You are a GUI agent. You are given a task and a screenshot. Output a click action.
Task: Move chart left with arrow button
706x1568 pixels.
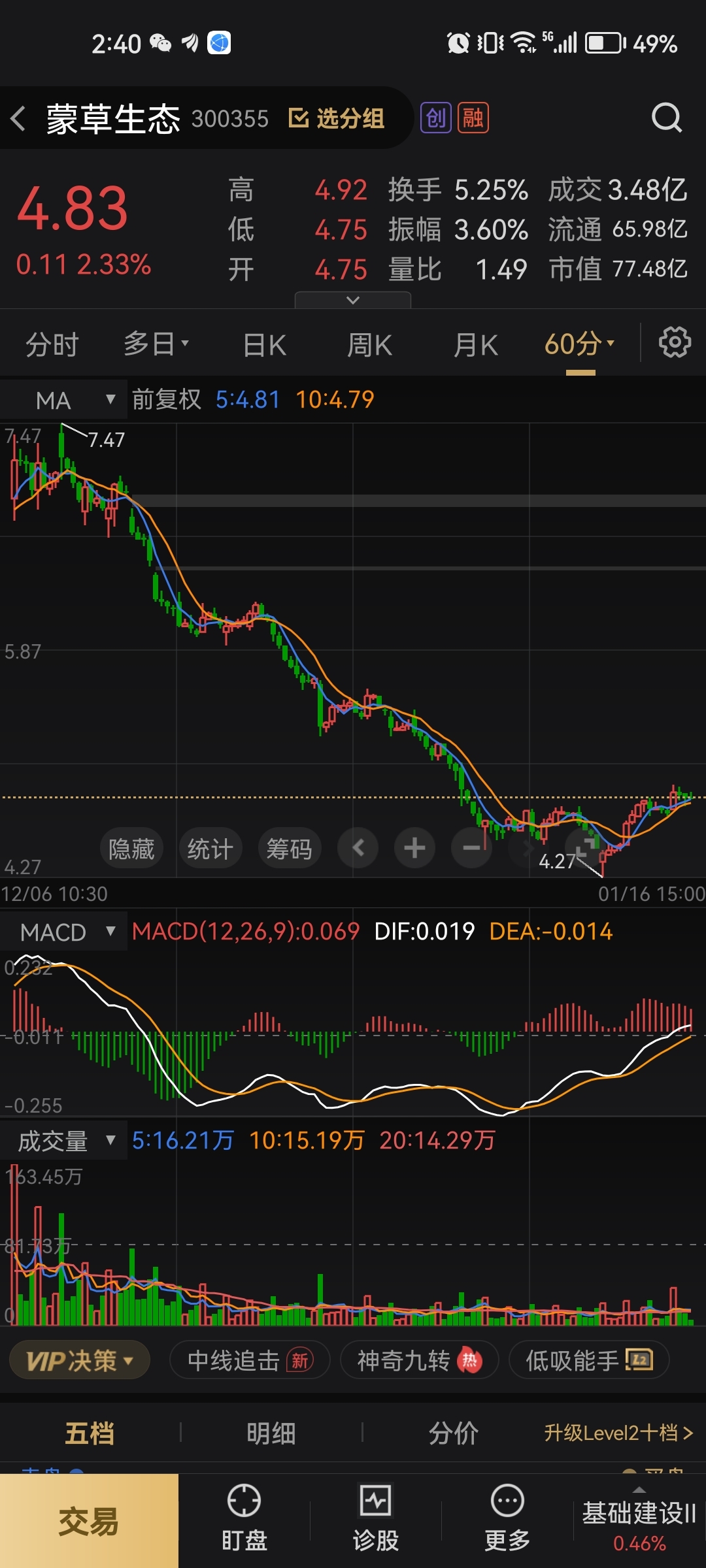tap(358, 848)
